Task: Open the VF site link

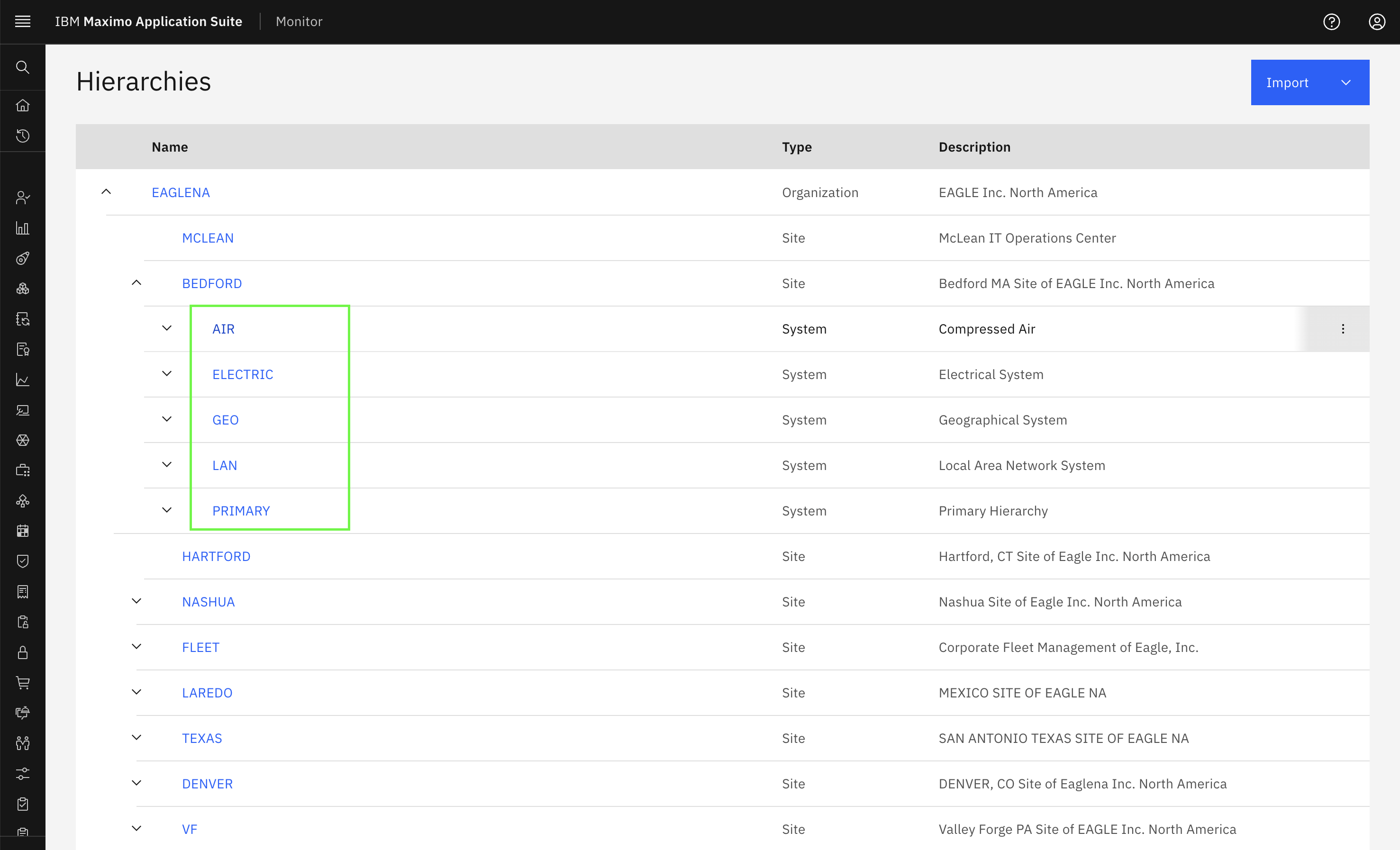Action: 189,829
